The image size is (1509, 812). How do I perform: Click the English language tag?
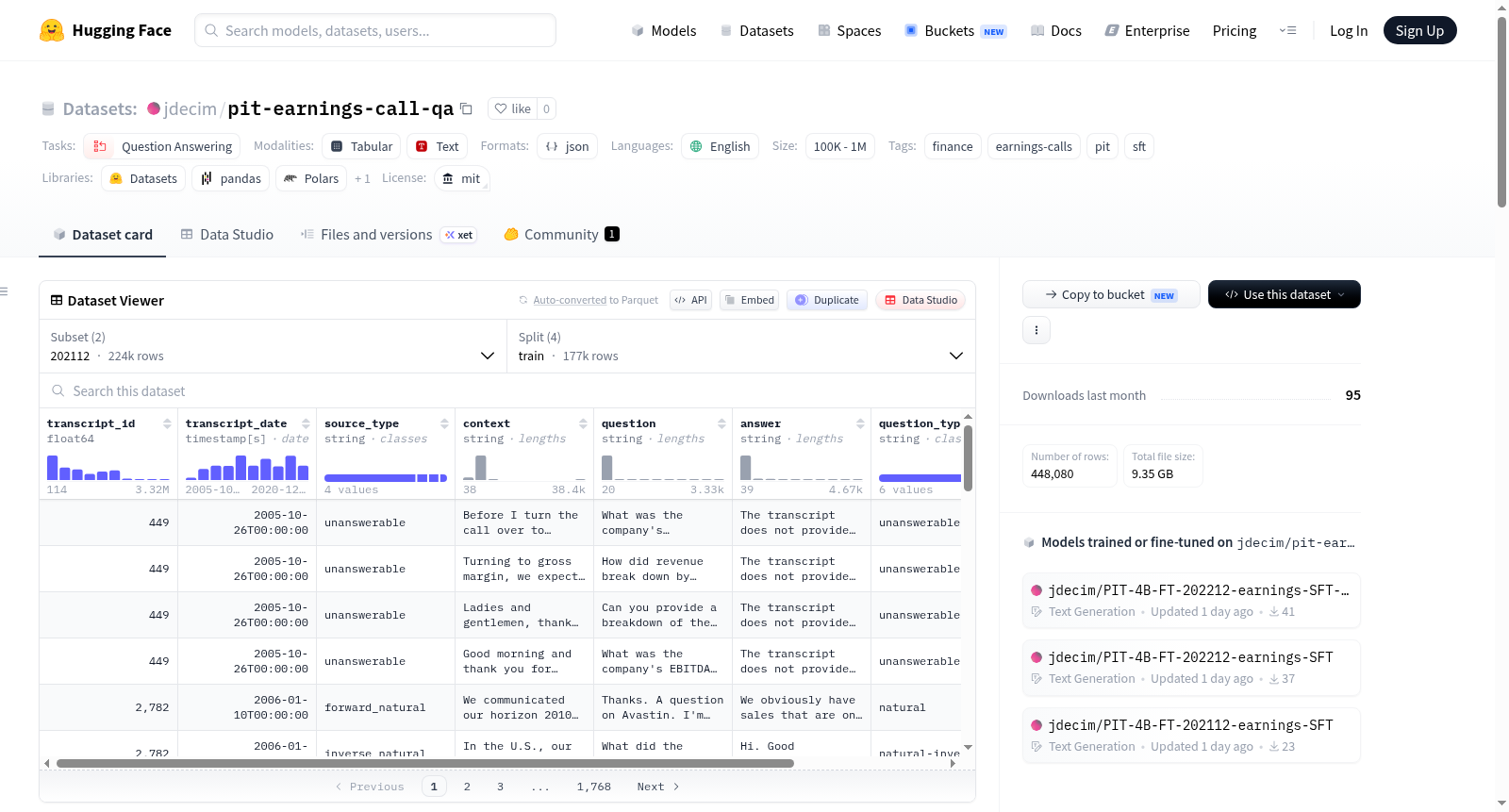point(720,146)
